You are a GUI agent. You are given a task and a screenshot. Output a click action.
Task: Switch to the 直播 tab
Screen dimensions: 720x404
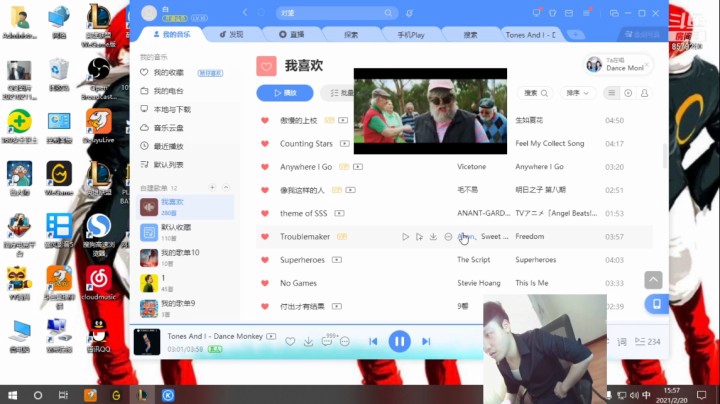point(292,34)
